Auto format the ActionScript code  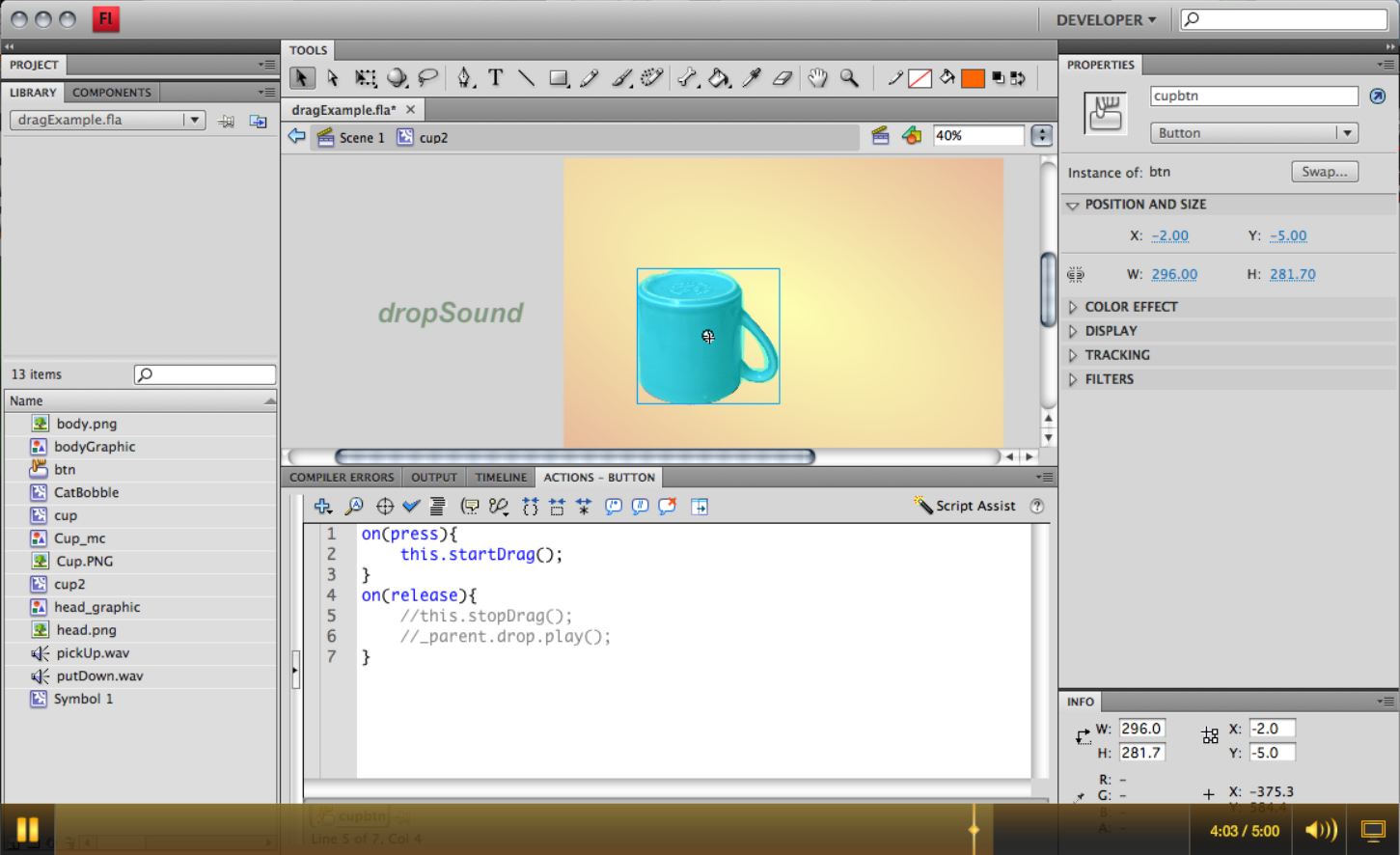pyautogui.click(x=438, y=506)
